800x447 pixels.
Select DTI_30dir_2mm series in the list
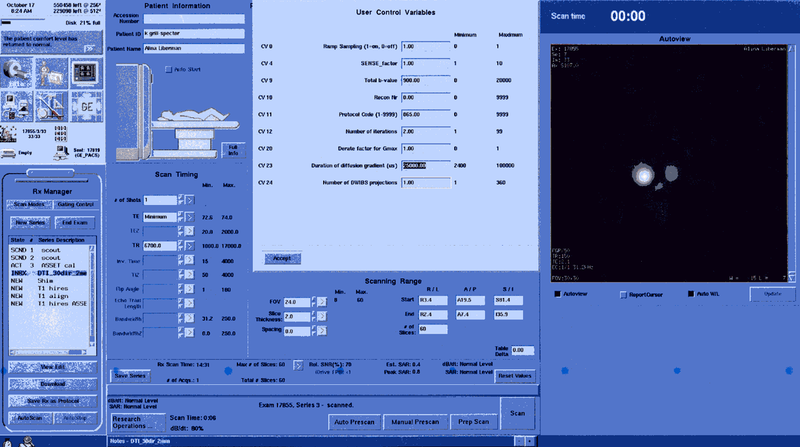coord(60,273)
